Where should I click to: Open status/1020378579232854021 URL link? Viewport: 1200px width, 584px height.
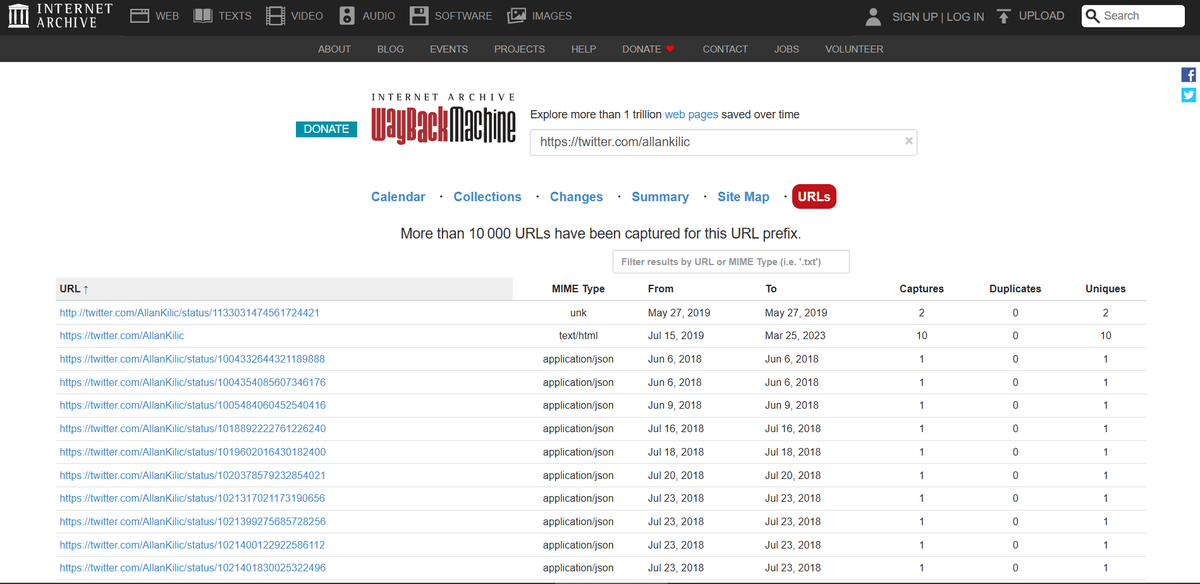click(x=192, y=475)
